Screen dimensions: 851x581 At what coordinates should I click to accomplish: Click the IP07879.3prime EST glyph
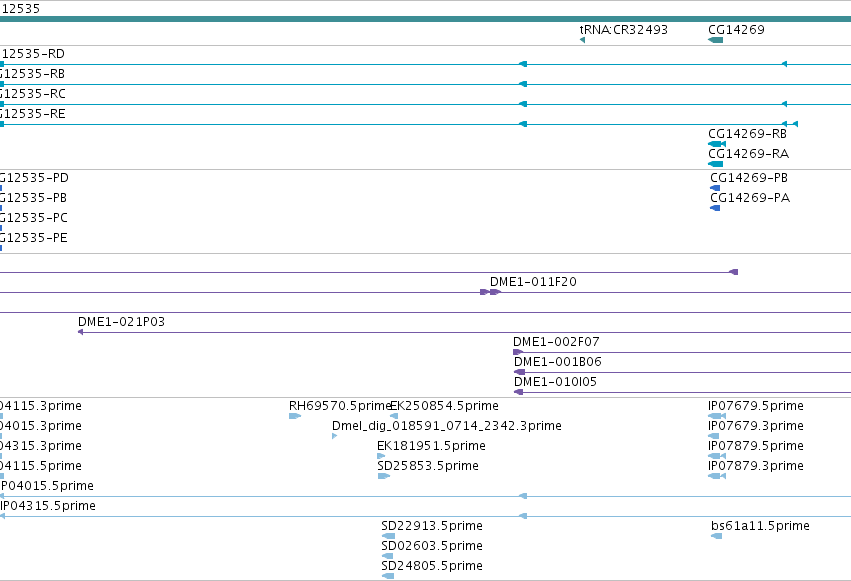click(717, 476)
